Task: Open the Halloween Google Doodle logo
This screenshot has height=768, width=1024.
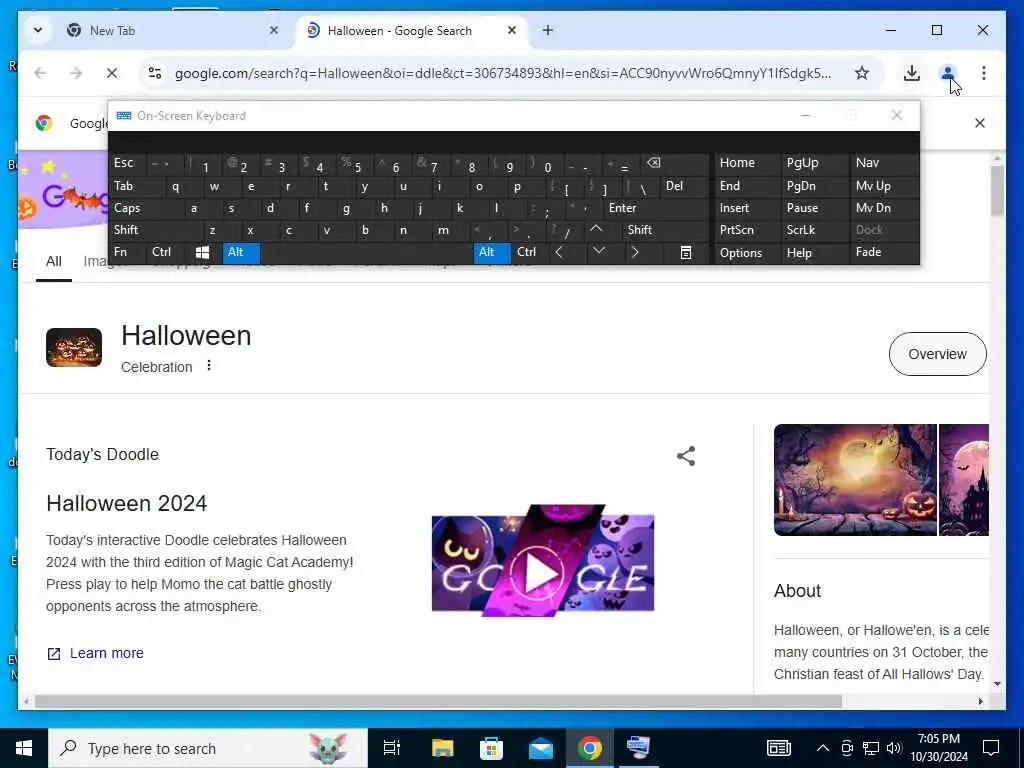Action: (x=63, y=191)
